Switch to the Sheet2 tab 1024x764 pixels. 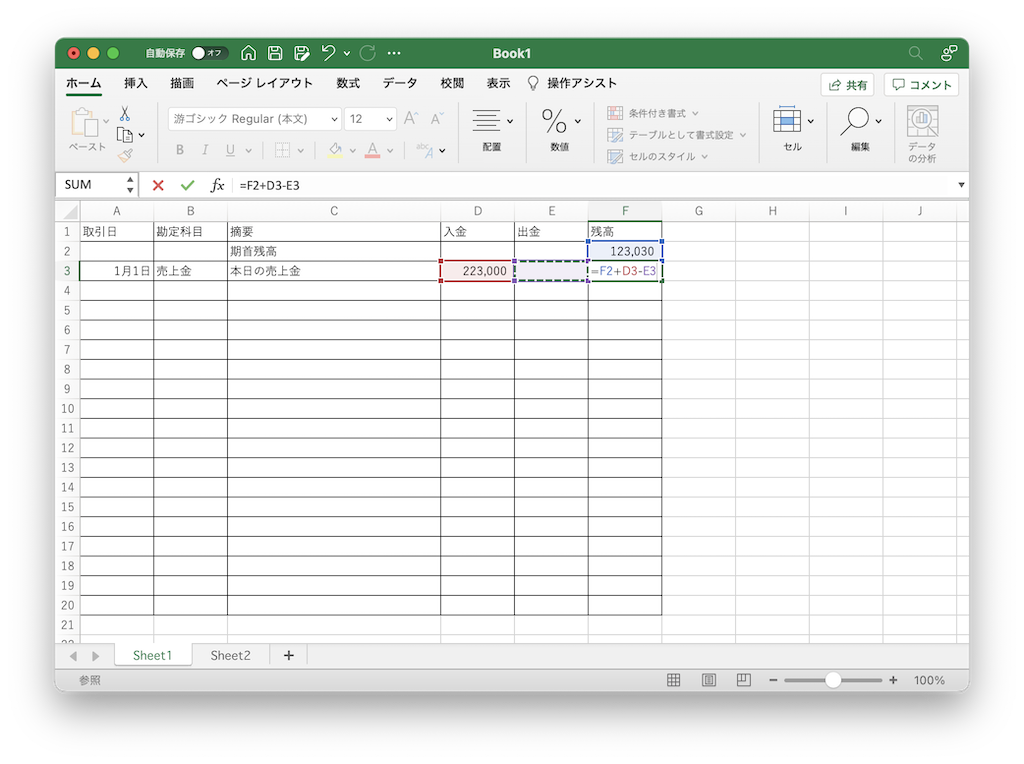230,656
